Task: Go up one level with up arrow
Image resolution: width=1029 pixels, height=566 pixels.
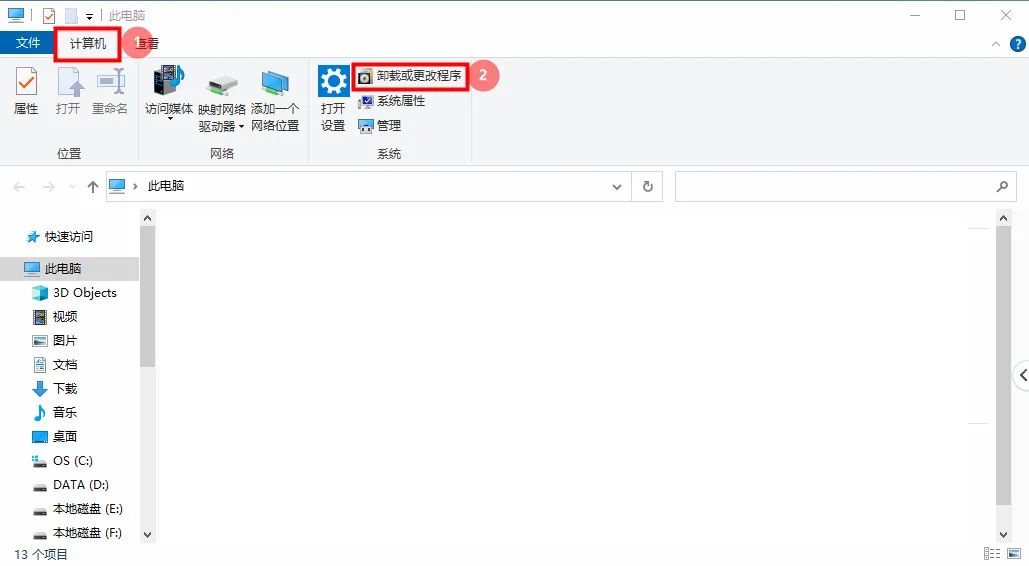Action: tap(93, 187)
